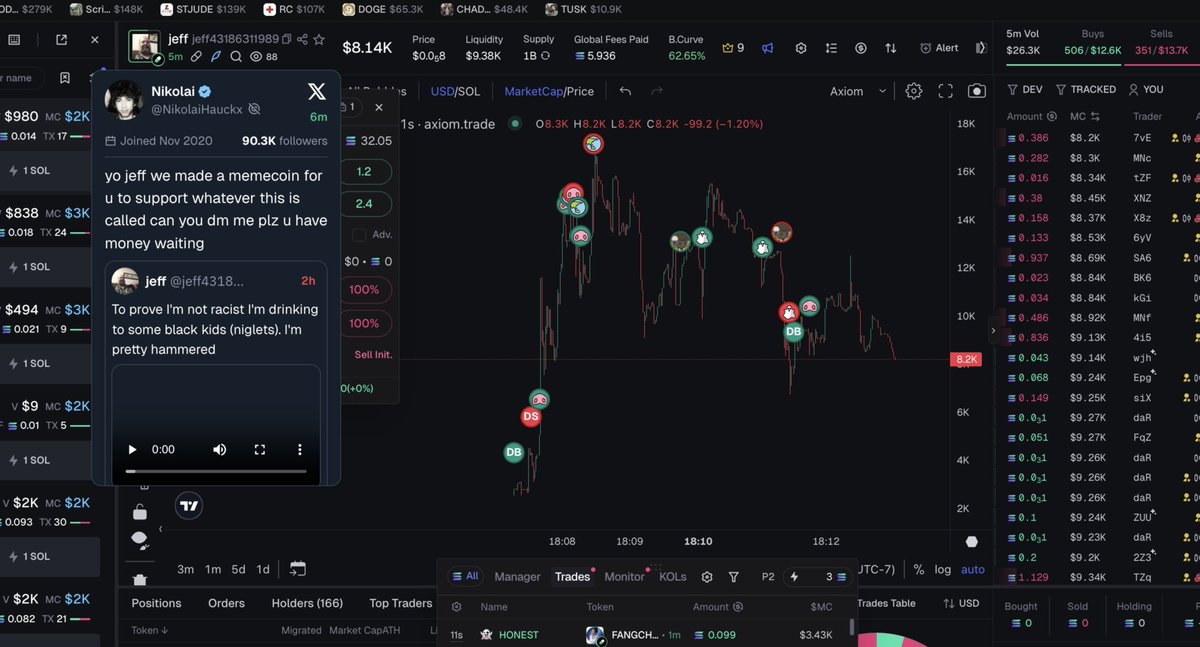Click the crown icon showing 9

click(733, 48)
